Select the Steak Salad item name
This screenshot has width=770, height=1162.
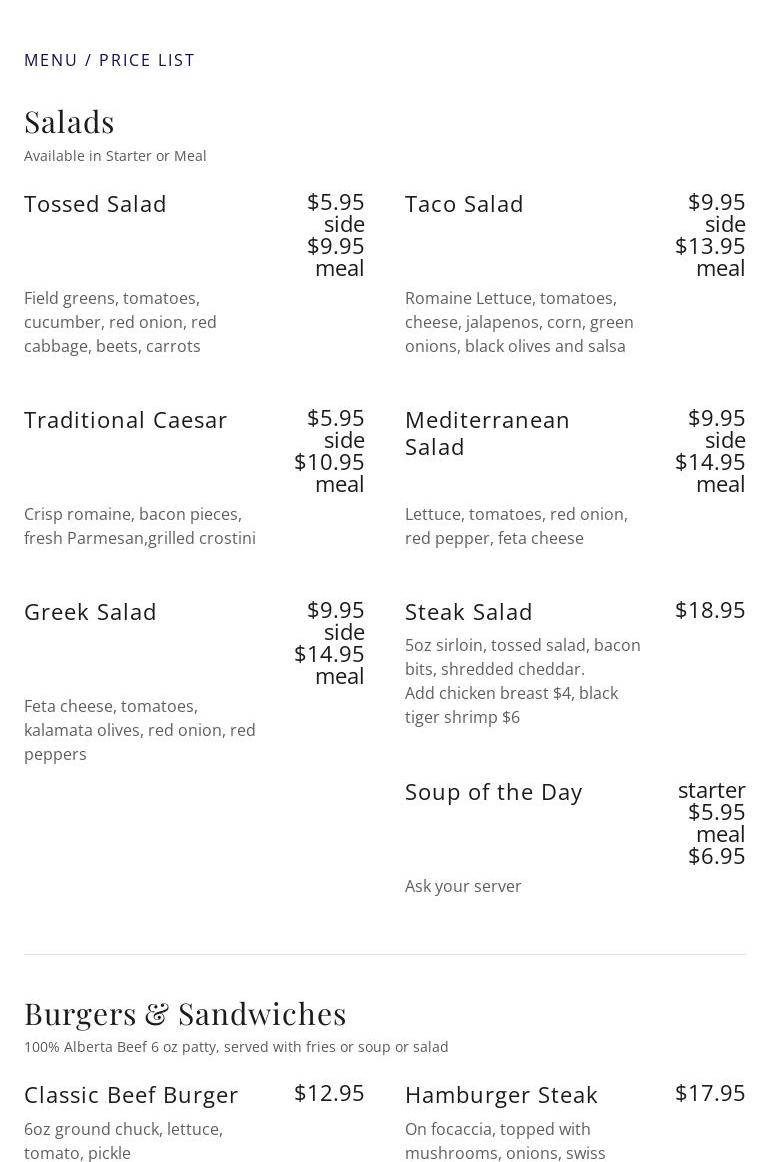pyautogui.click(x=468, y=612)
